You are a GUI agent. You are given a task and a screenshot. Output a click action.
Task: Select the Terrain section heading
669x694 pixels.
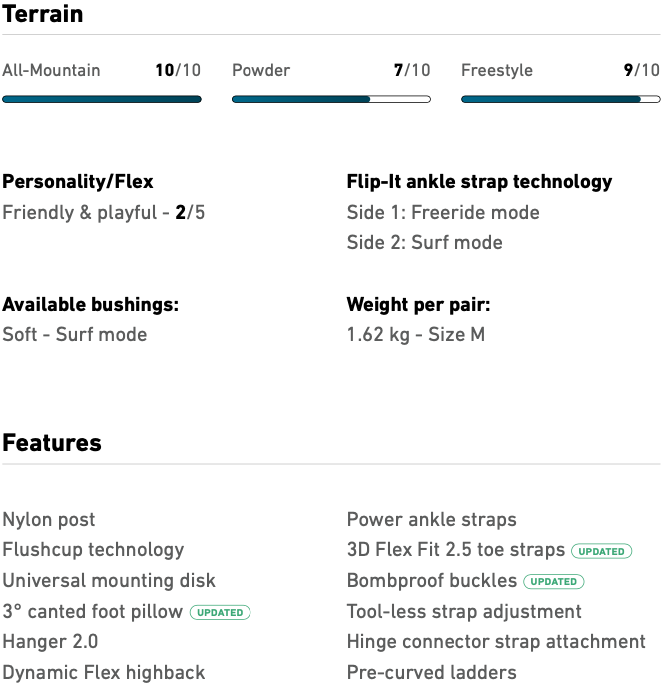coord(43,14)
